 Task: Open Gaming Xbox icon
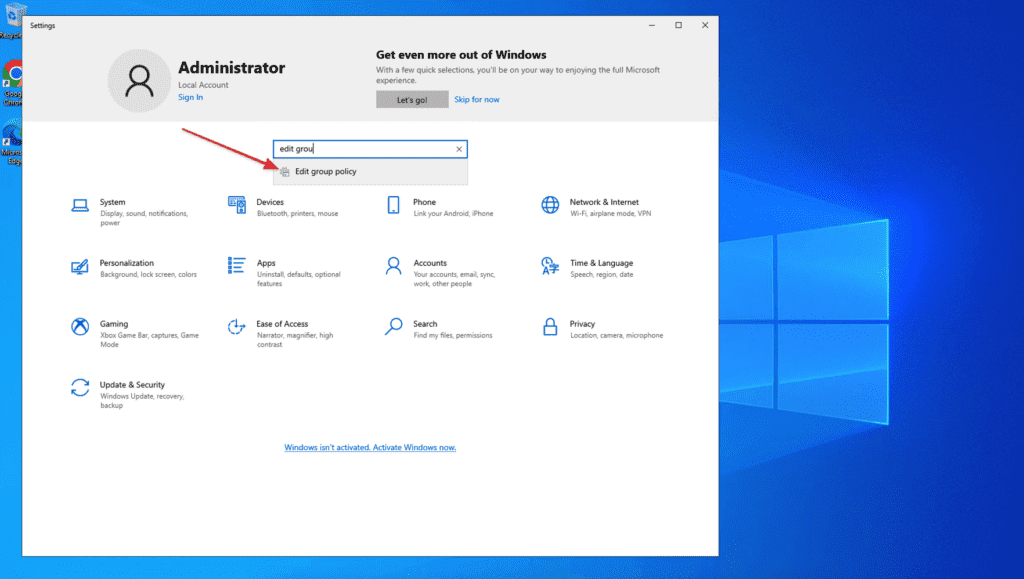[x=80, y=327]
